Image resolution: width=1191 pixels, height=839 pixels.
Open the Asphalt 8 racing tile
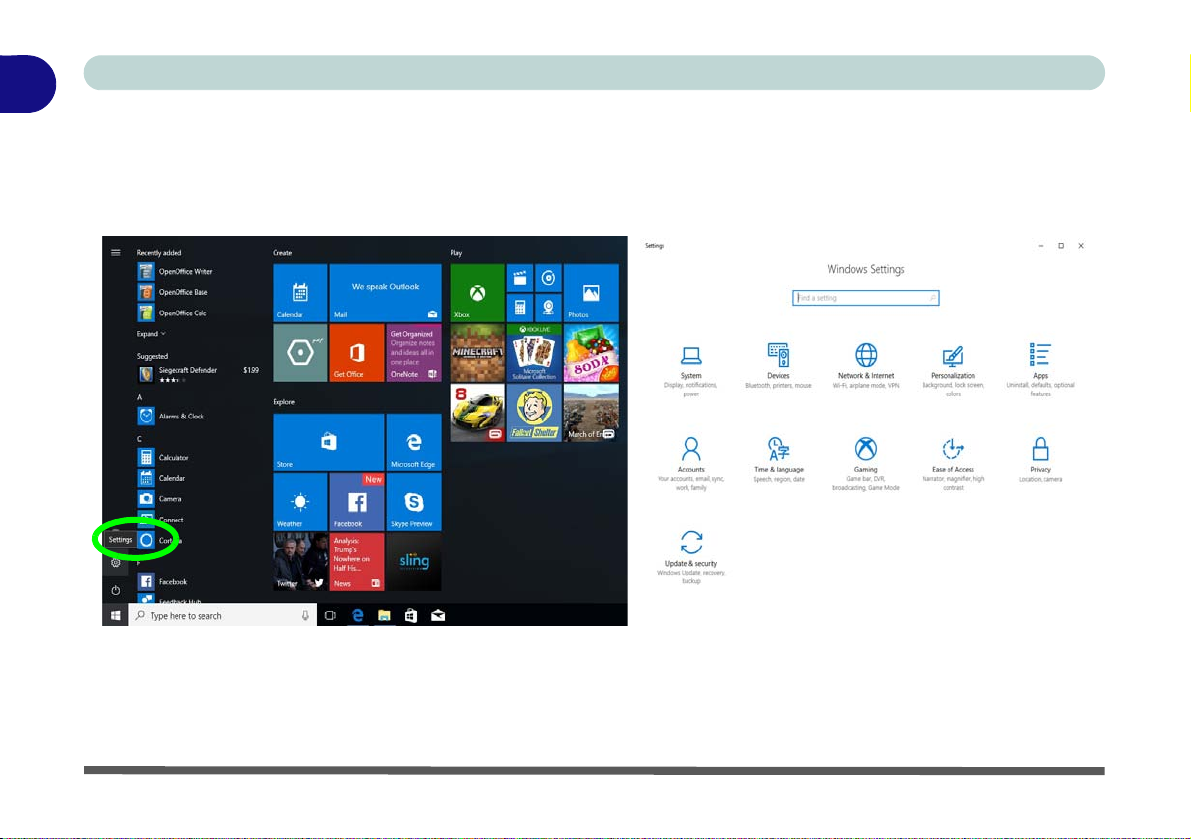tap(477, 412)
